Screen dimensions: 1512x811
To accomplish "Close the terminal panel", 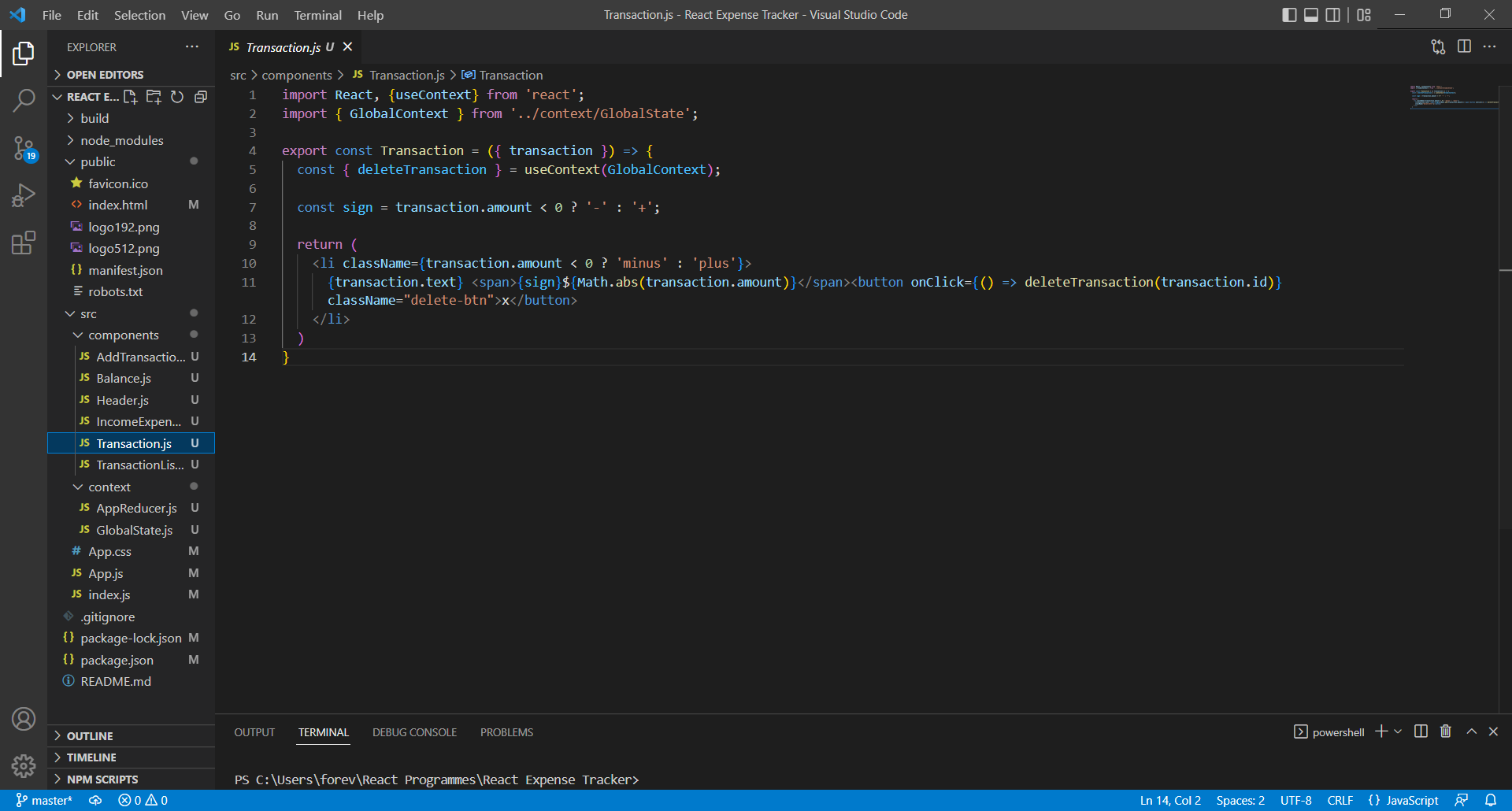I will pos(1493,731).
